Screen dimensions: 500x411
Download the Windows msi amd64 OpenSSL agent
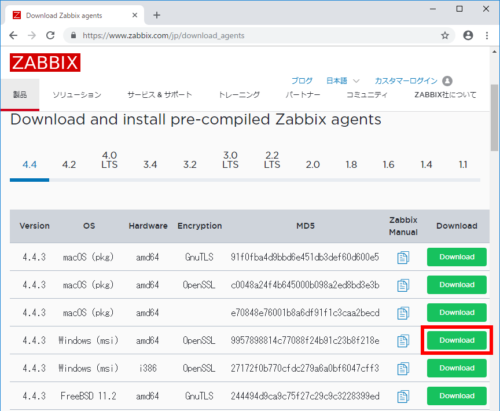tap(457, 340)
